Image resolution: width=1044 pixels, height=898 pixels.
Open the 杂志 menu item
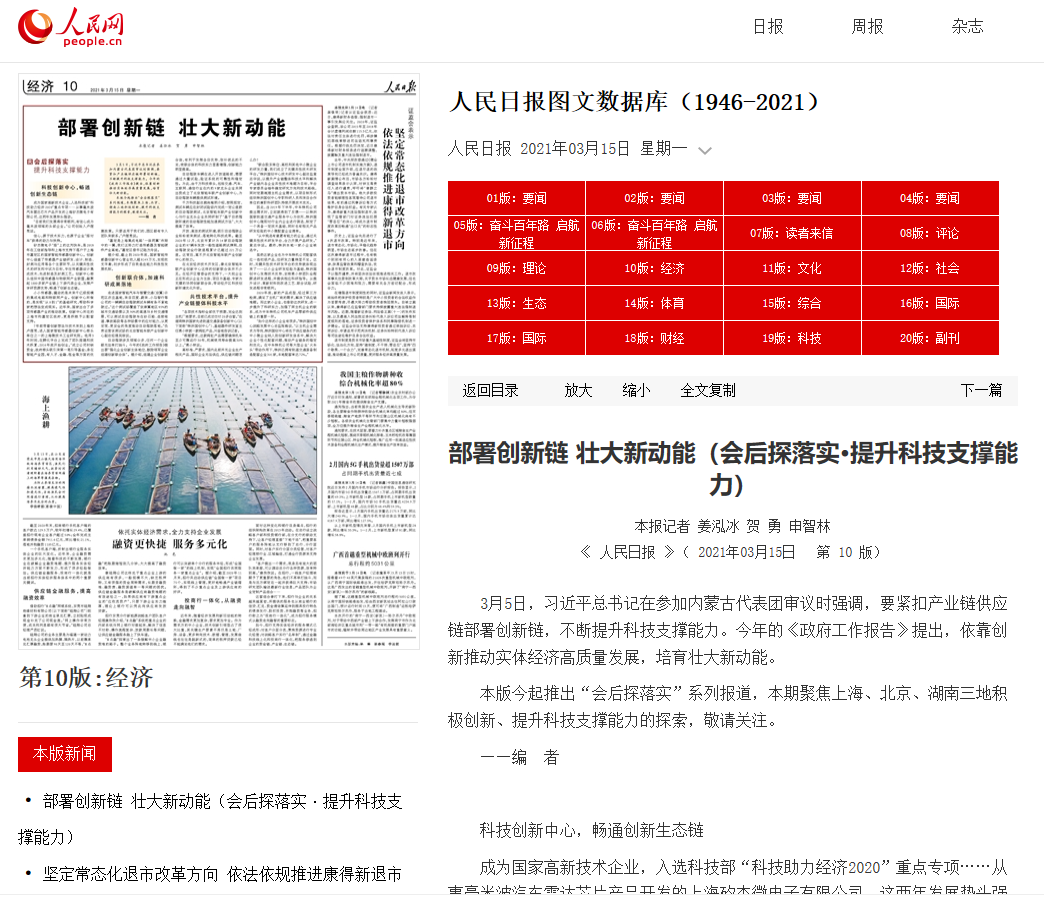[967, 27]
